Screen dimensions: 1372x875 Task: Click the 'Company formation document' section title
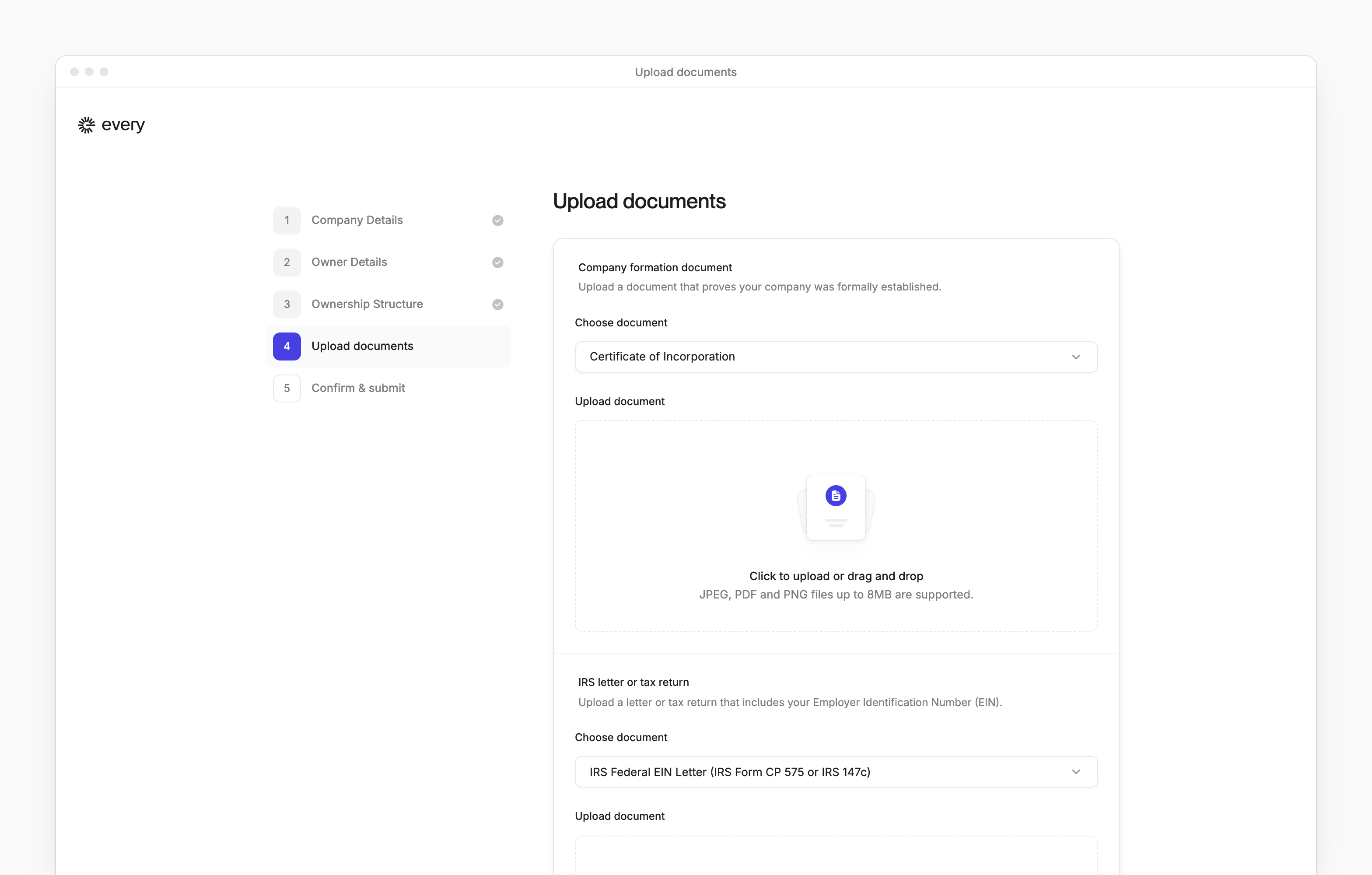654,268
